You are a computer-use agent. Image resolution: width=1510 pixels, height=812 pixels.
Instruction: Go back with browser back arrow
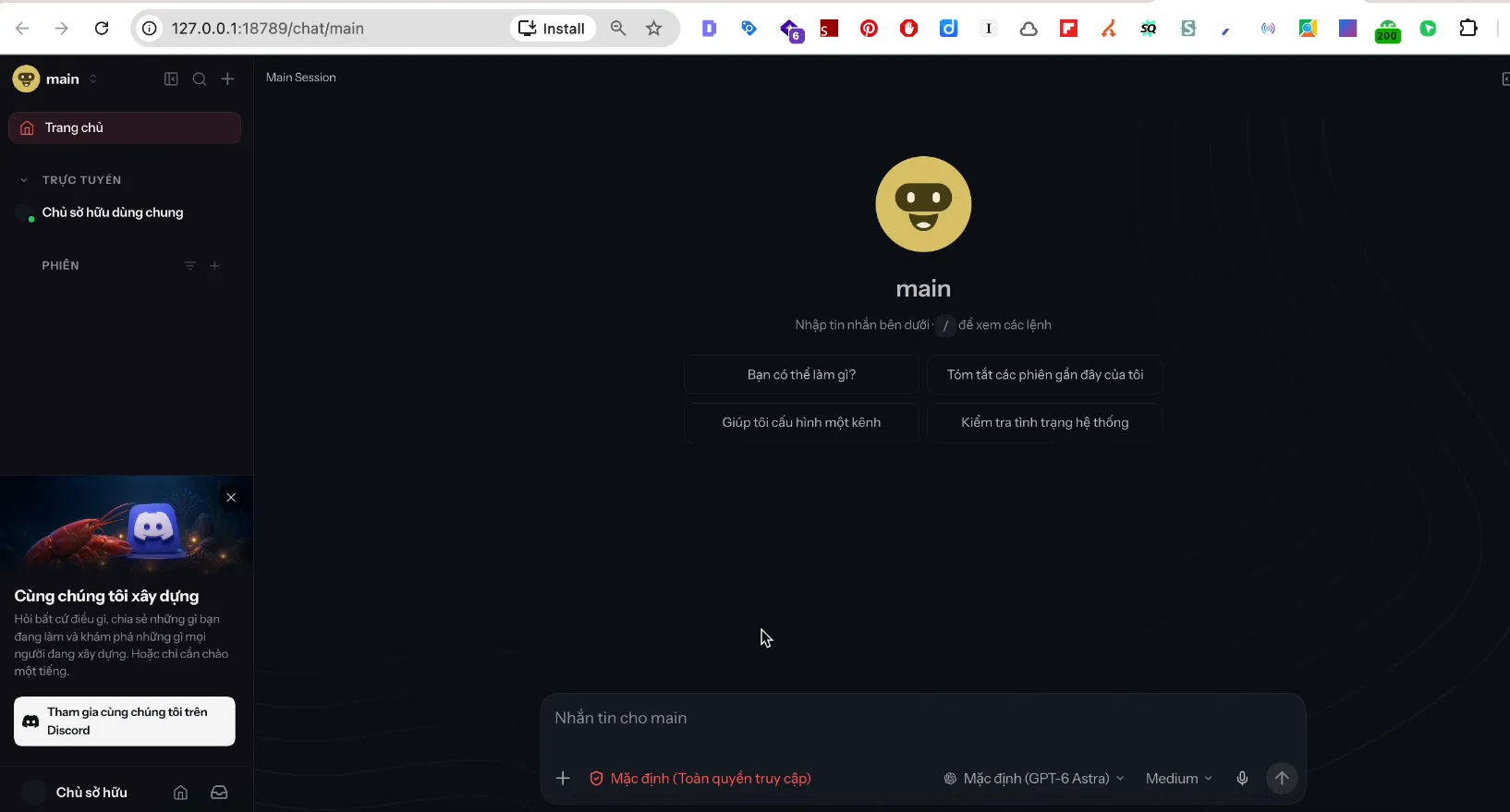point(22,29)
